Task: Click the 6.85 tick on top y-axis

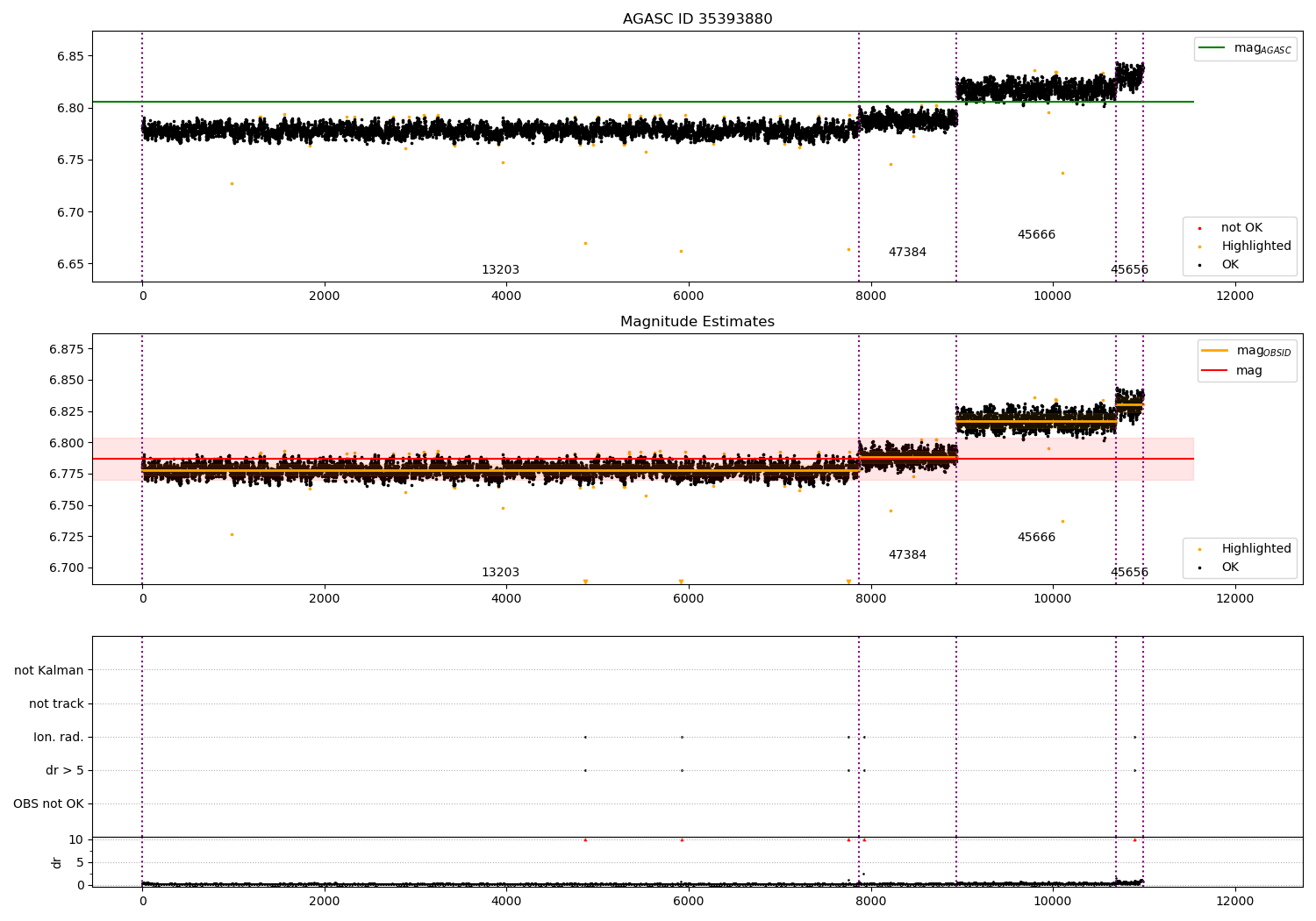Action: pos(71,56)
